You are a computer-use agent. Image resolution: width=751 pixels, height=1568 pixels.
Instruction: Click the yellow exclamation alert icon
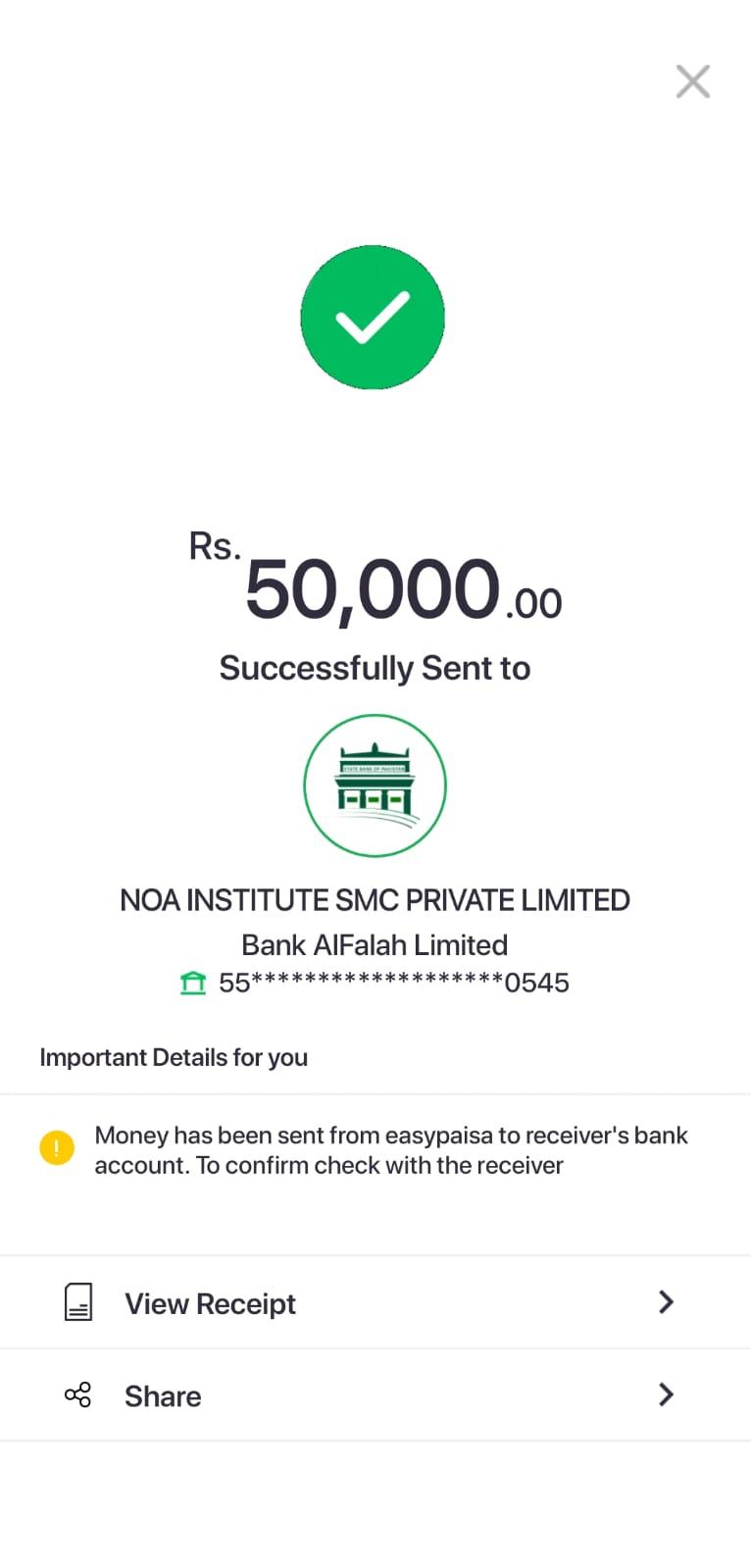coord(57,1147)
